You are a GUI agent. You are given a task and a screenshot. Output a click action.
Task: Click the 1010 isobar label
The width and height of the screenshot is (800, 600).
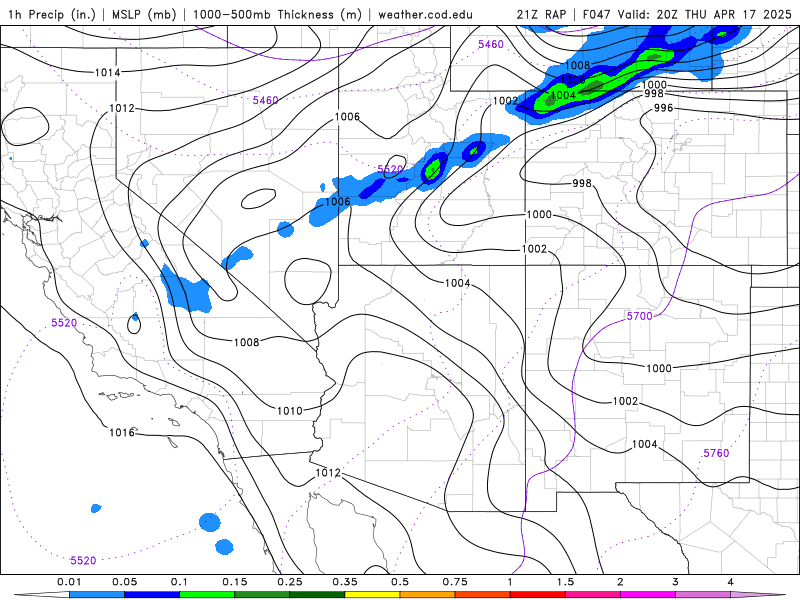tap(289, 411)
